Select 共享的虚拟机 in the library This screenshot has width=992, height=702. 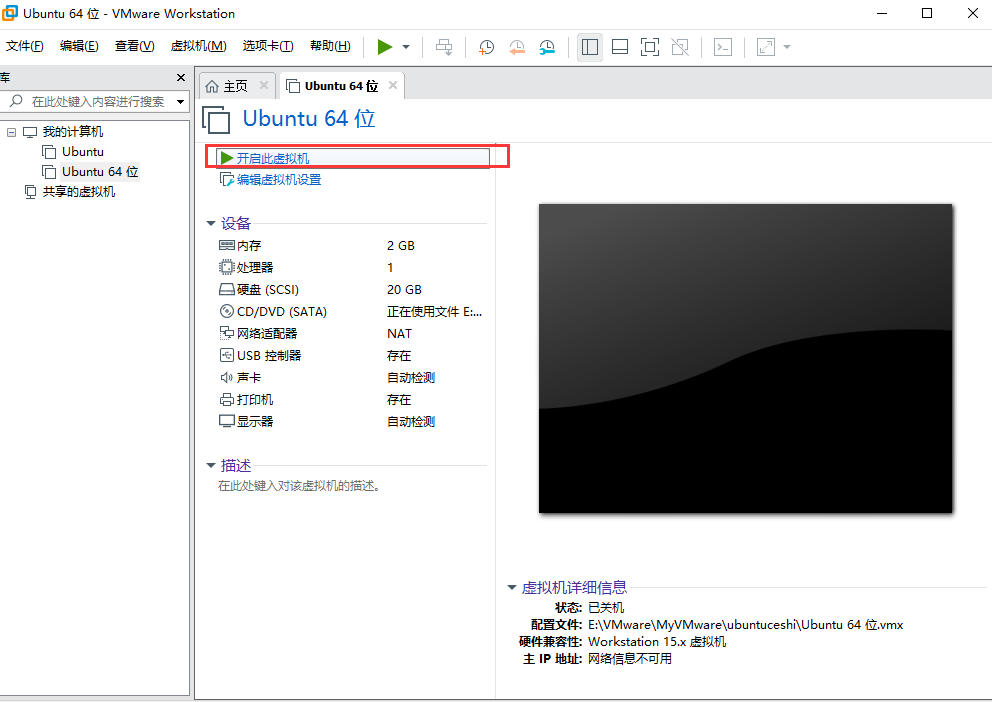coord(78,192)
